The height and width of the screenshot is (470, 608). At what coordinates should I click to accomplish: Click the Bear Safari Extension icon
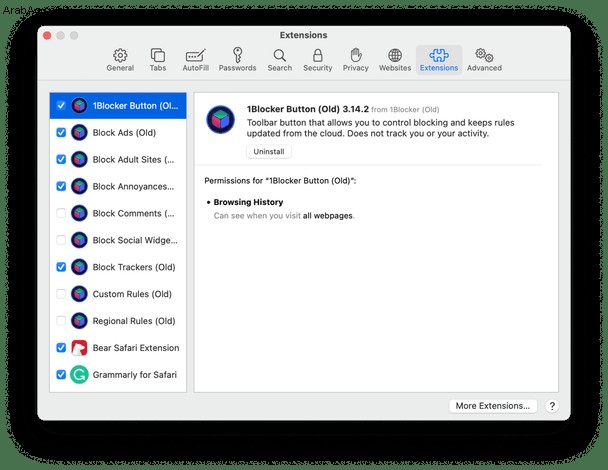click(x=79, y=348)
